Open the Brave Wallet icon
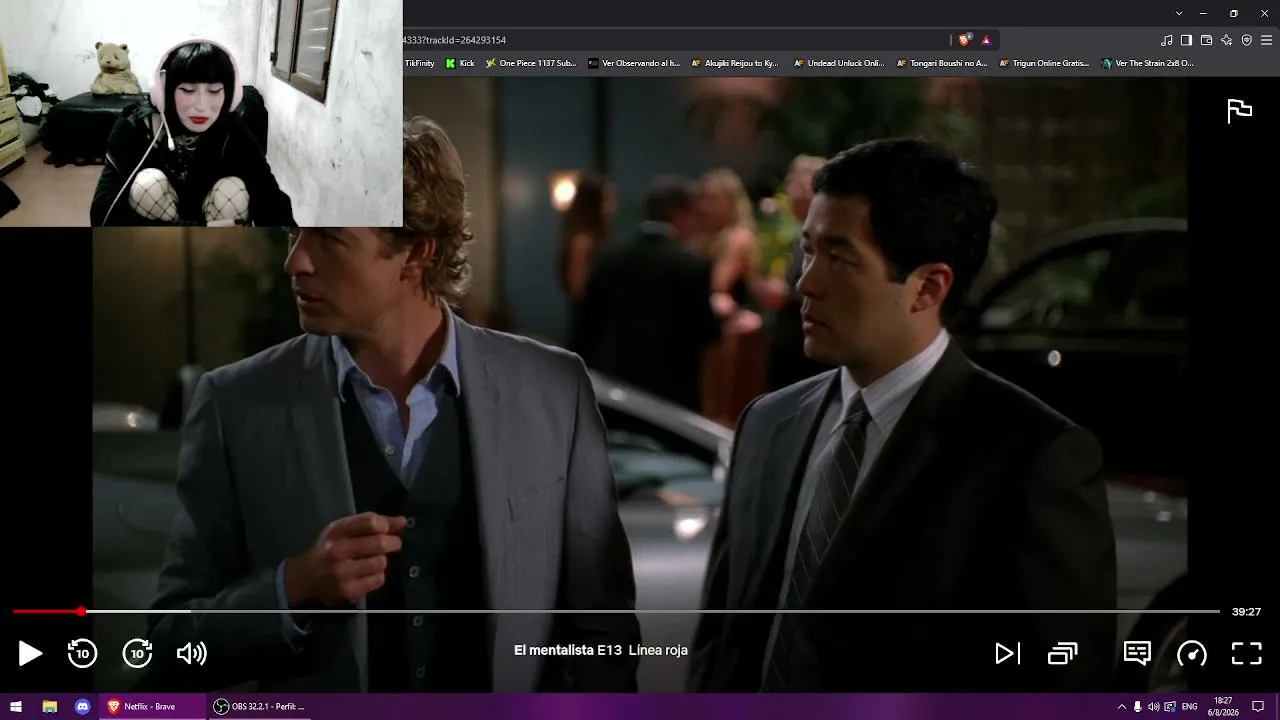 [x=1206, y=40]
